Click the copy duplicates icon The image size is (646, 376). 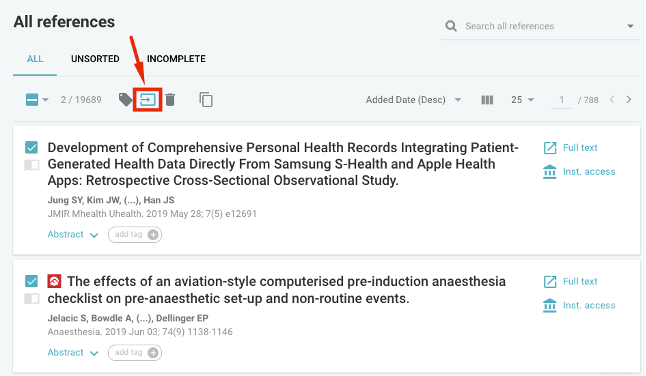(206, 100)
